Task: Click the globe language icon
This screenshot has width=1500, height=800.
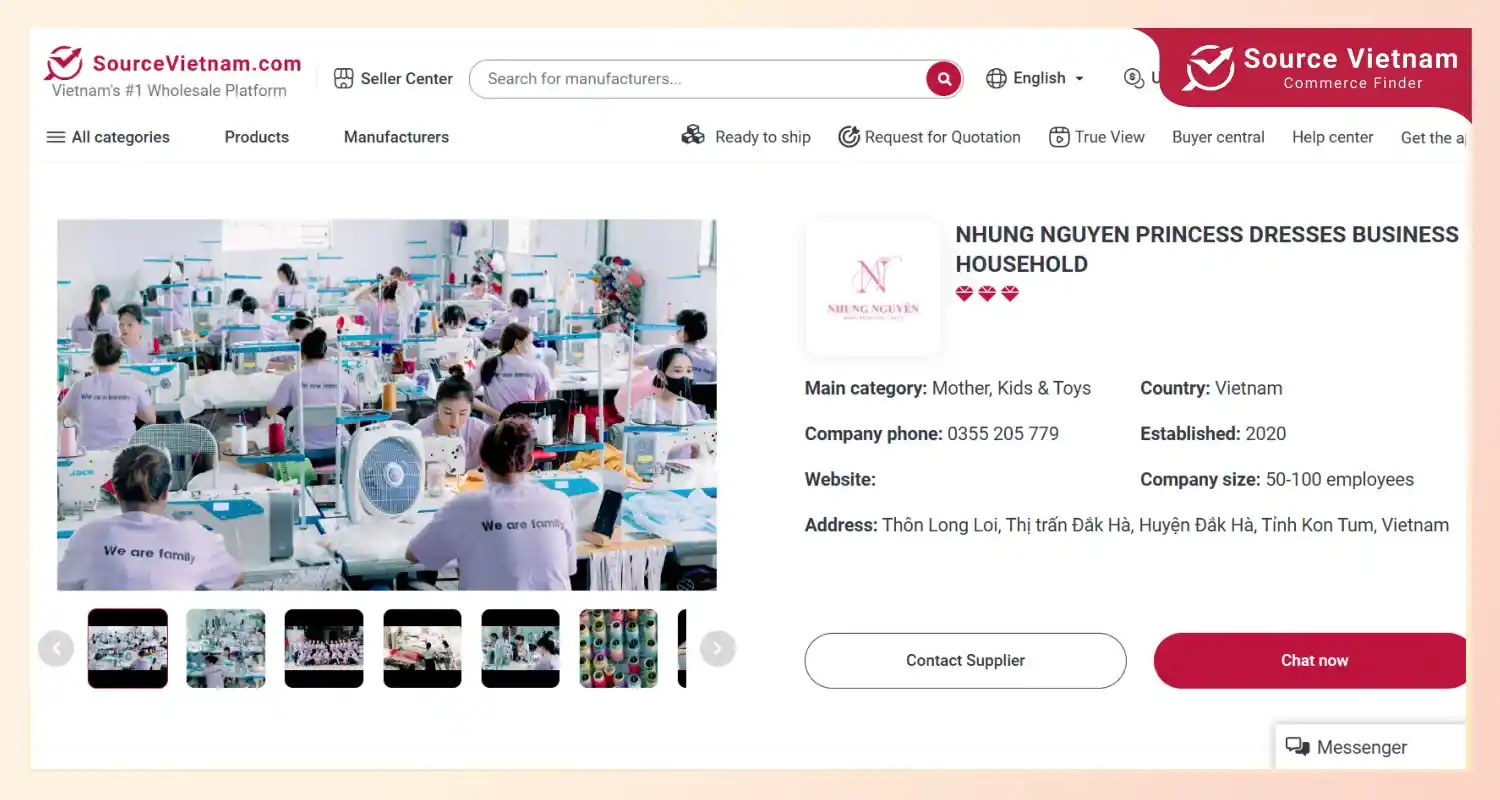Action: 996,78
